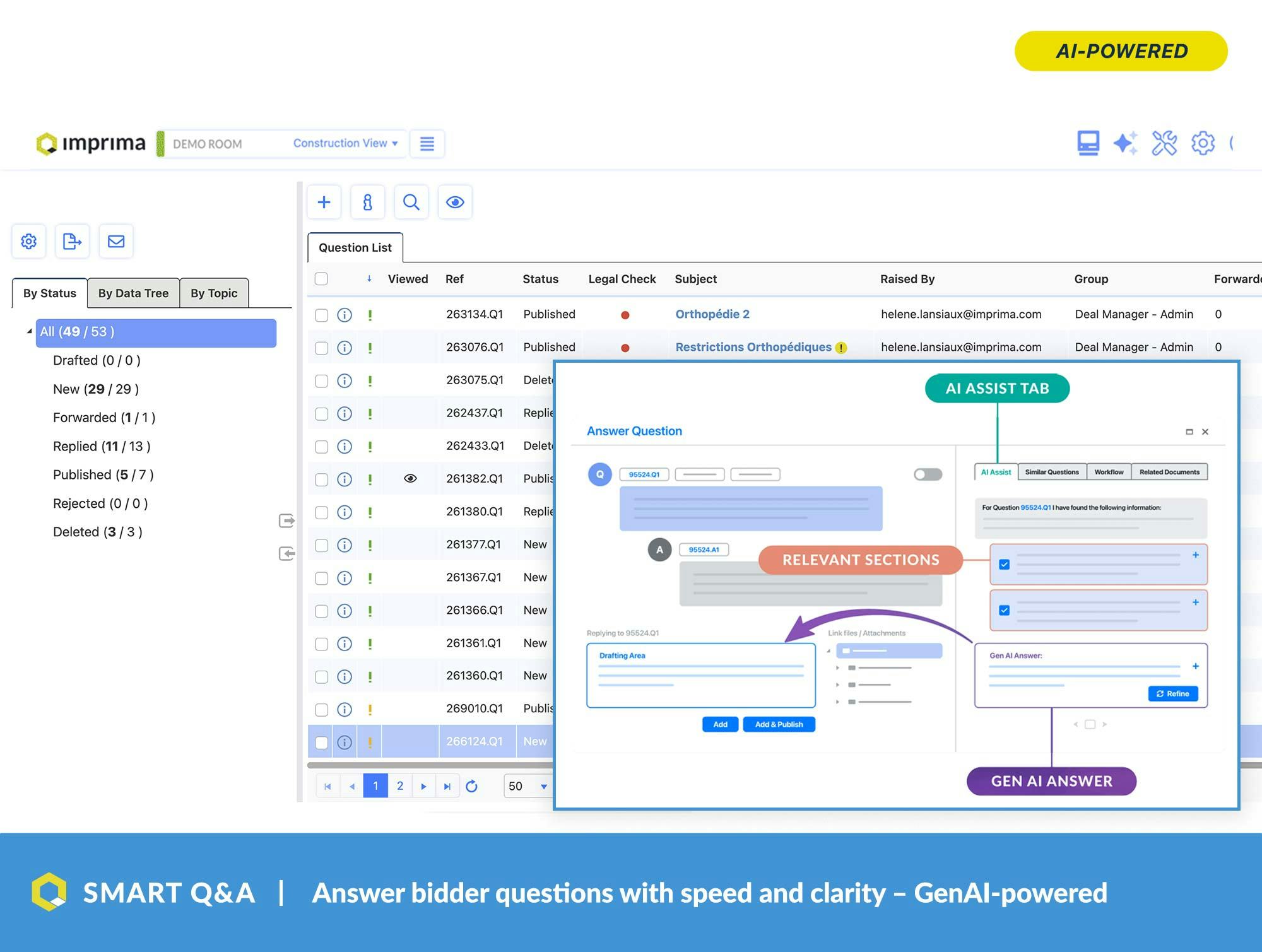This screenshot has width=1262, height=952.
Task: Tick the checkbox for question 263134.Q1
Action: [x=321, y=314]
